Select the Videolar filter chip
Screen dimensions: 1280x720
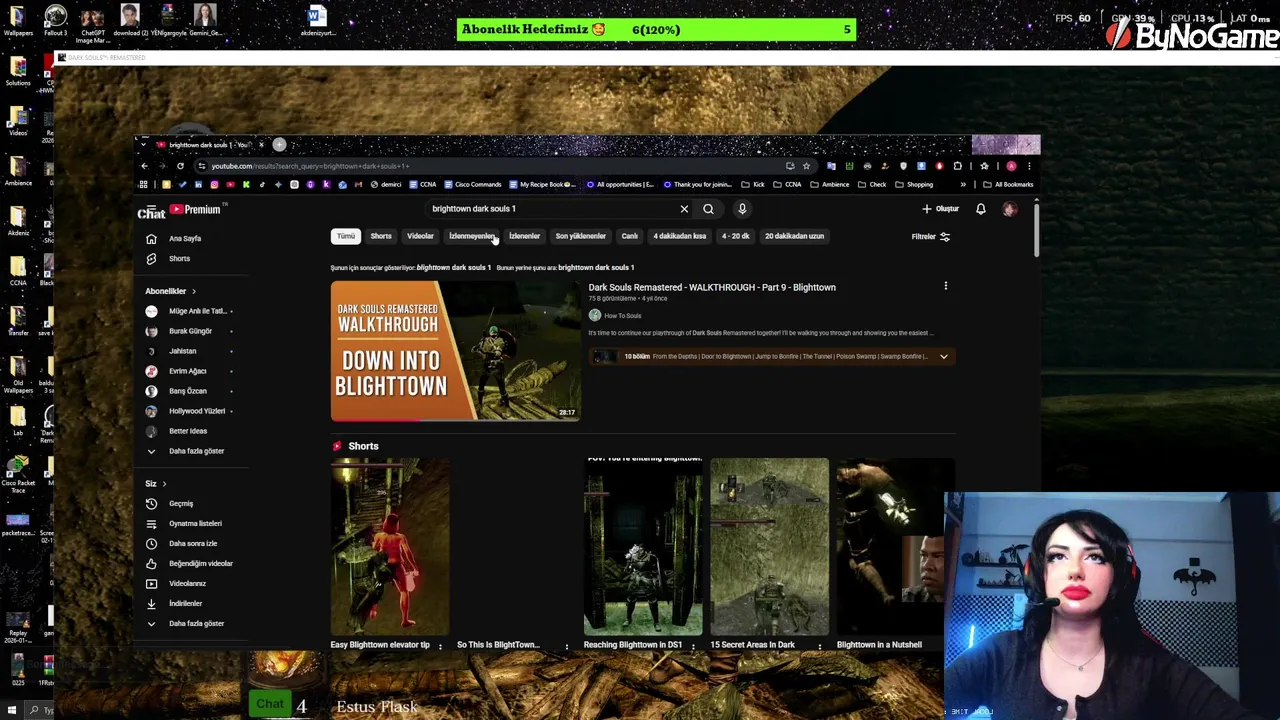(x=420, y=237)
